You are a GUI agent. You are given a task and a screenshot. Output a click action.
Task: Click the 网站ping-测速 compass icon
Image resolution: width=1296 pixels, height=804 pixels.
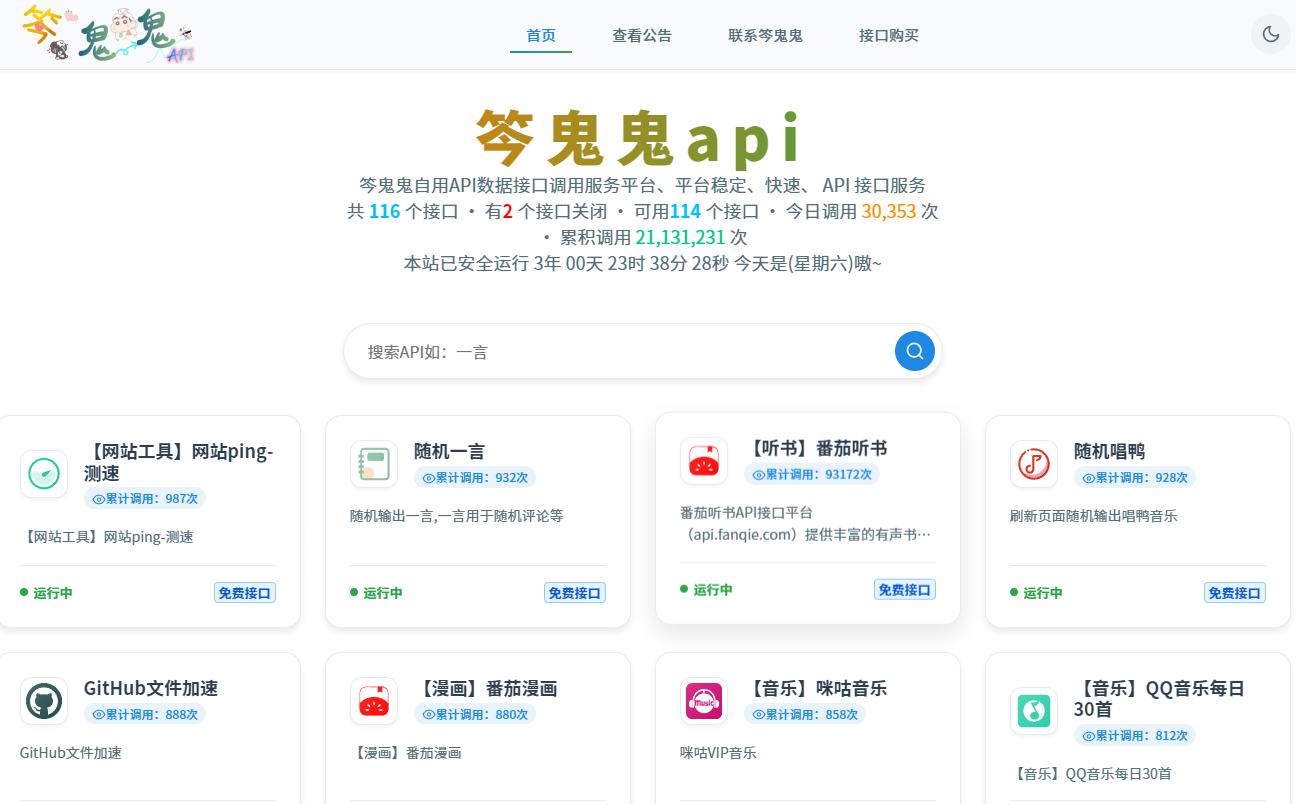tap(44, 474)
